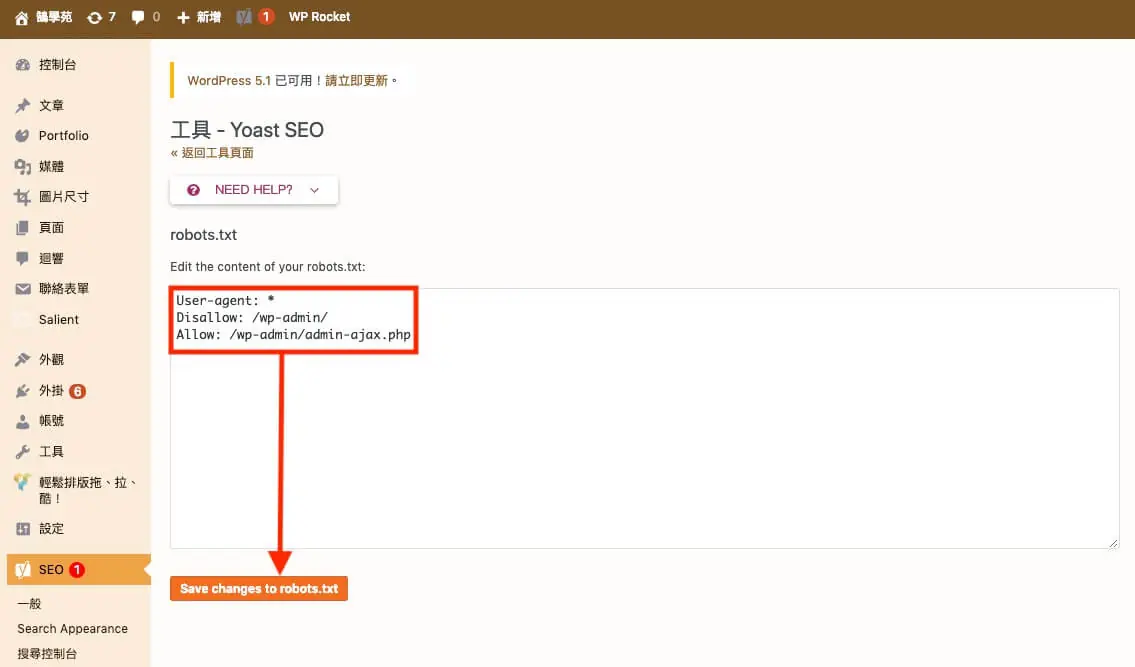Click the pages icon in sidebar
This screenshot has height=667, width=1135.
(x=22, y=227)
